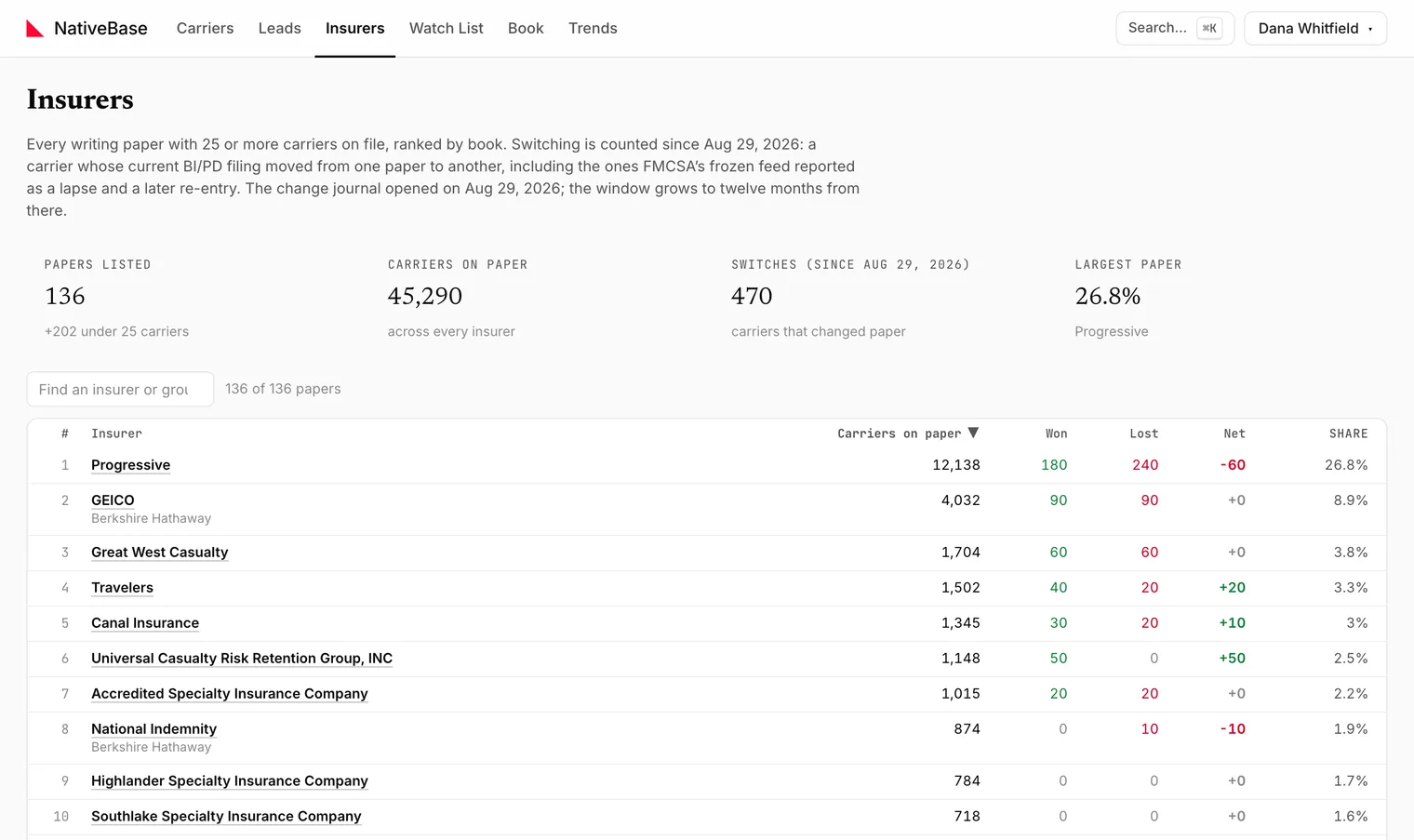Sort the table by Won column
This screenshot has height=840, width=1414.
pyautogui.click(x=1056, y=433)
